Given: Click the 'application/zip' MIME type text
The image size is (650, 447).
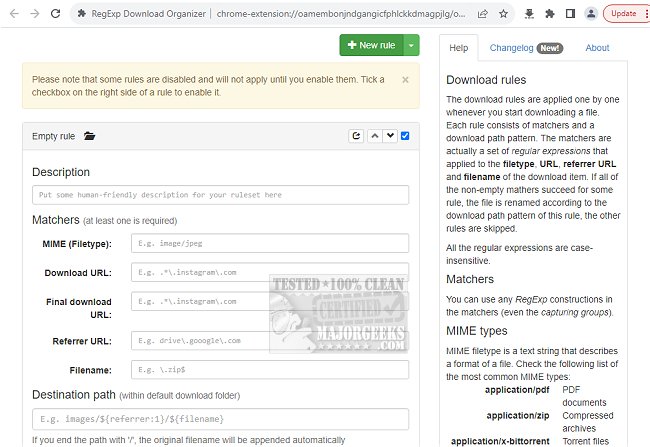Looking at the screenshot, I should (518, 415).
